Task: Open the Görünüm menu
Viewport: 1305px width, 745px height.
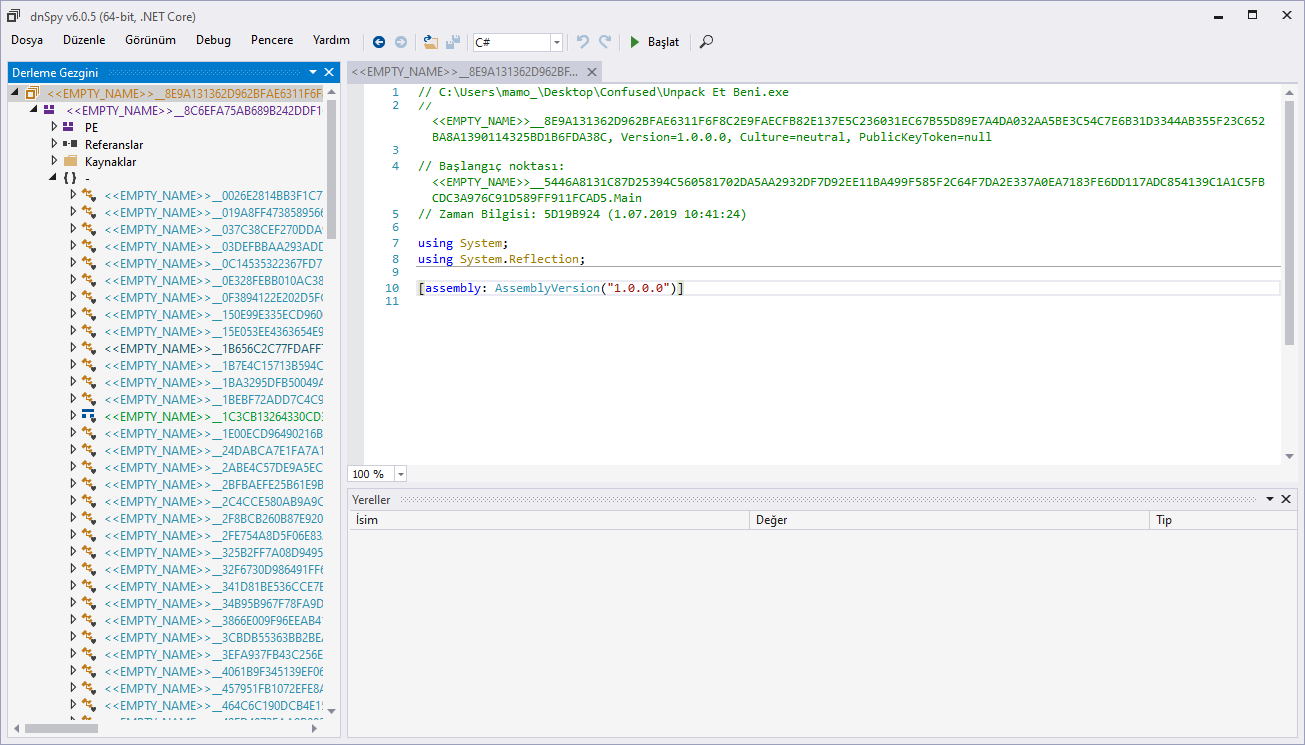Action: (x=150, y=40)
